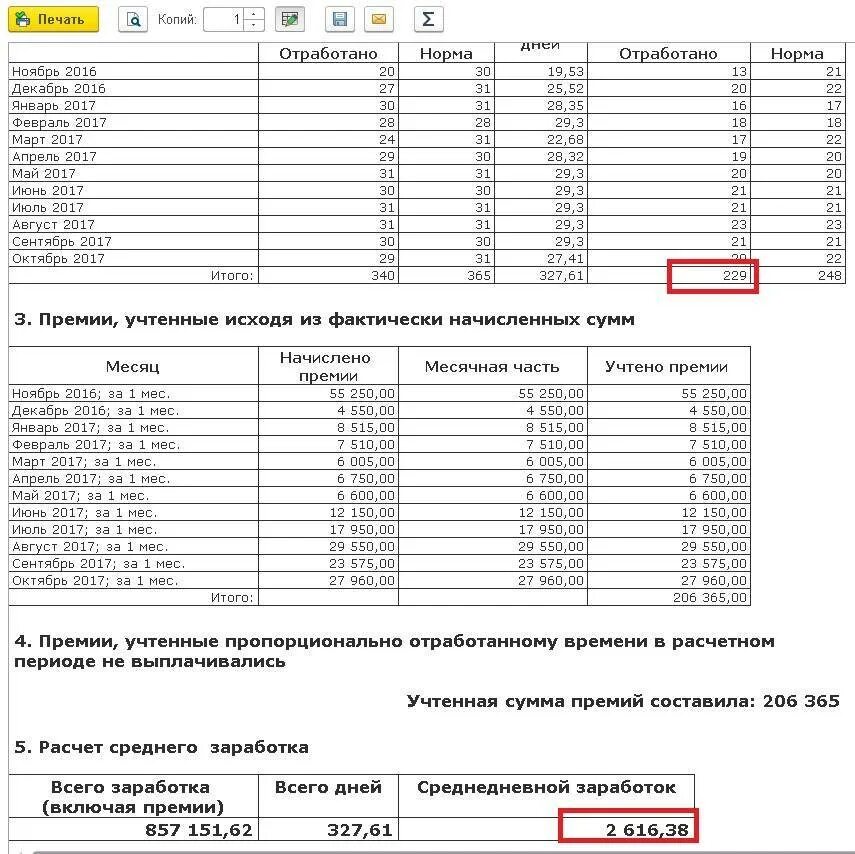Select the Март 2017; за 1 мес. row
855x854 pixels.
[380, 461]
